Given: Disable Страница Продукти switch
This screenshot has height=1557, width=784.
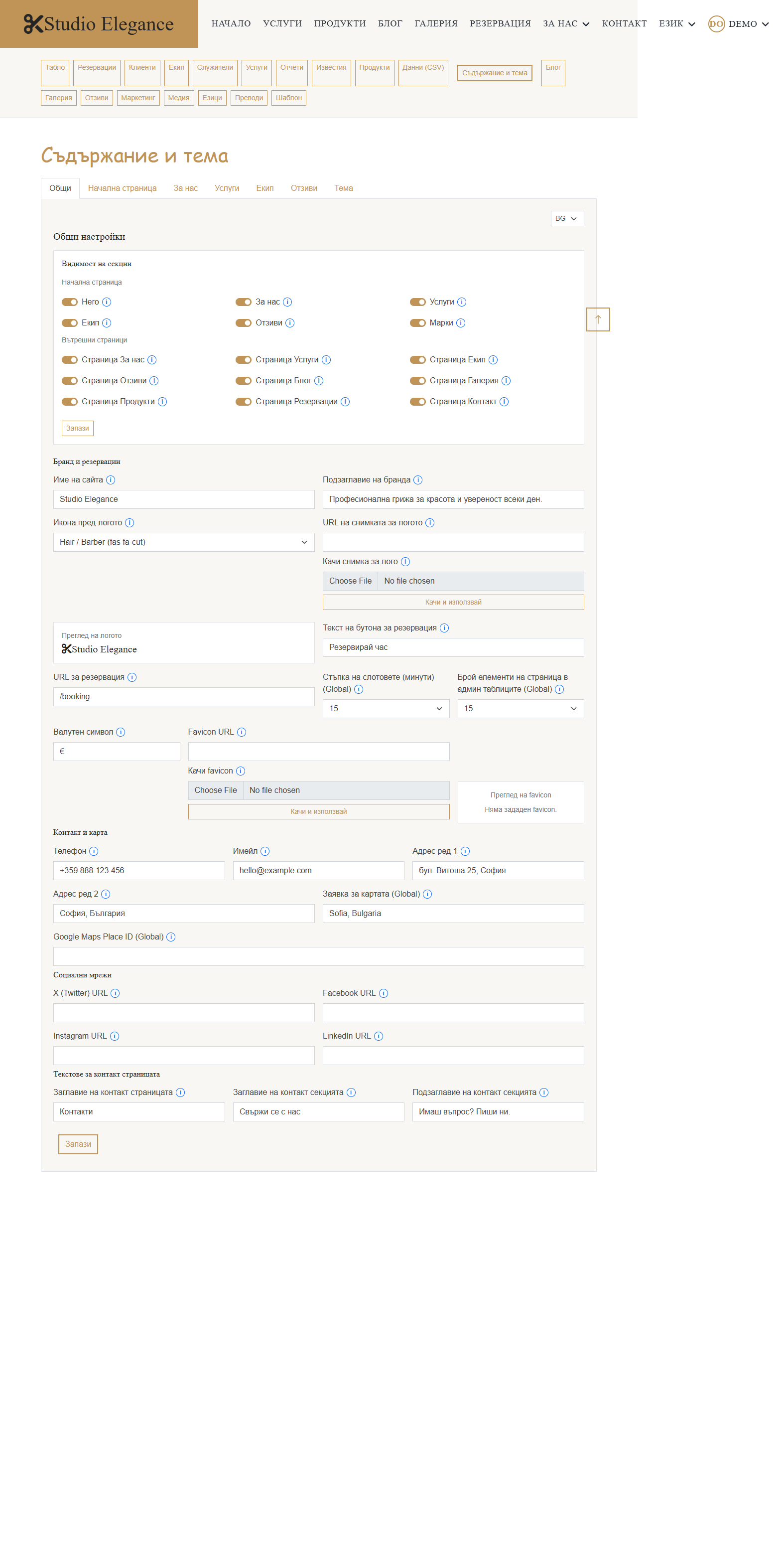Looking at the screenshot, I should (69, 401).
